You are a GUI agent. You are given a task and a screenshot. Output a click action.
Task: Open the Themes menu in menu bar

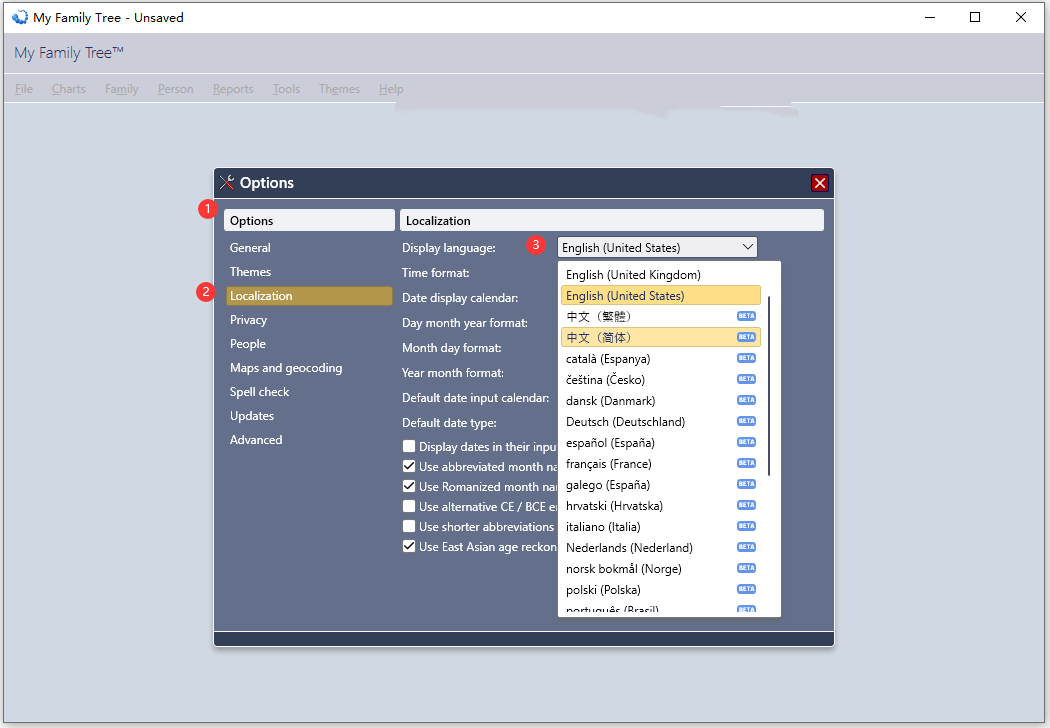pyautogui.click(x=340, y=89)
